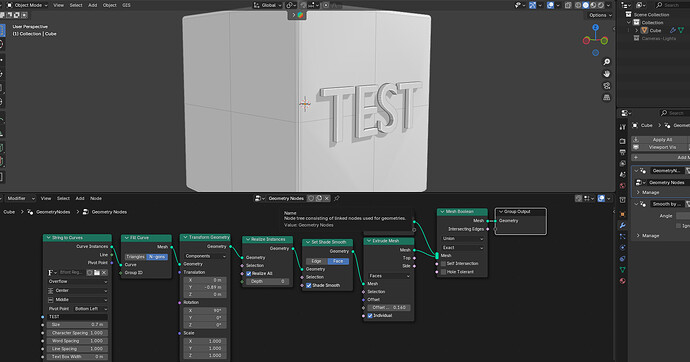Click Offset Scale 0.160 slider field
Screen dimensions: 690x362
pyautogui.click(x=389, y=308)
